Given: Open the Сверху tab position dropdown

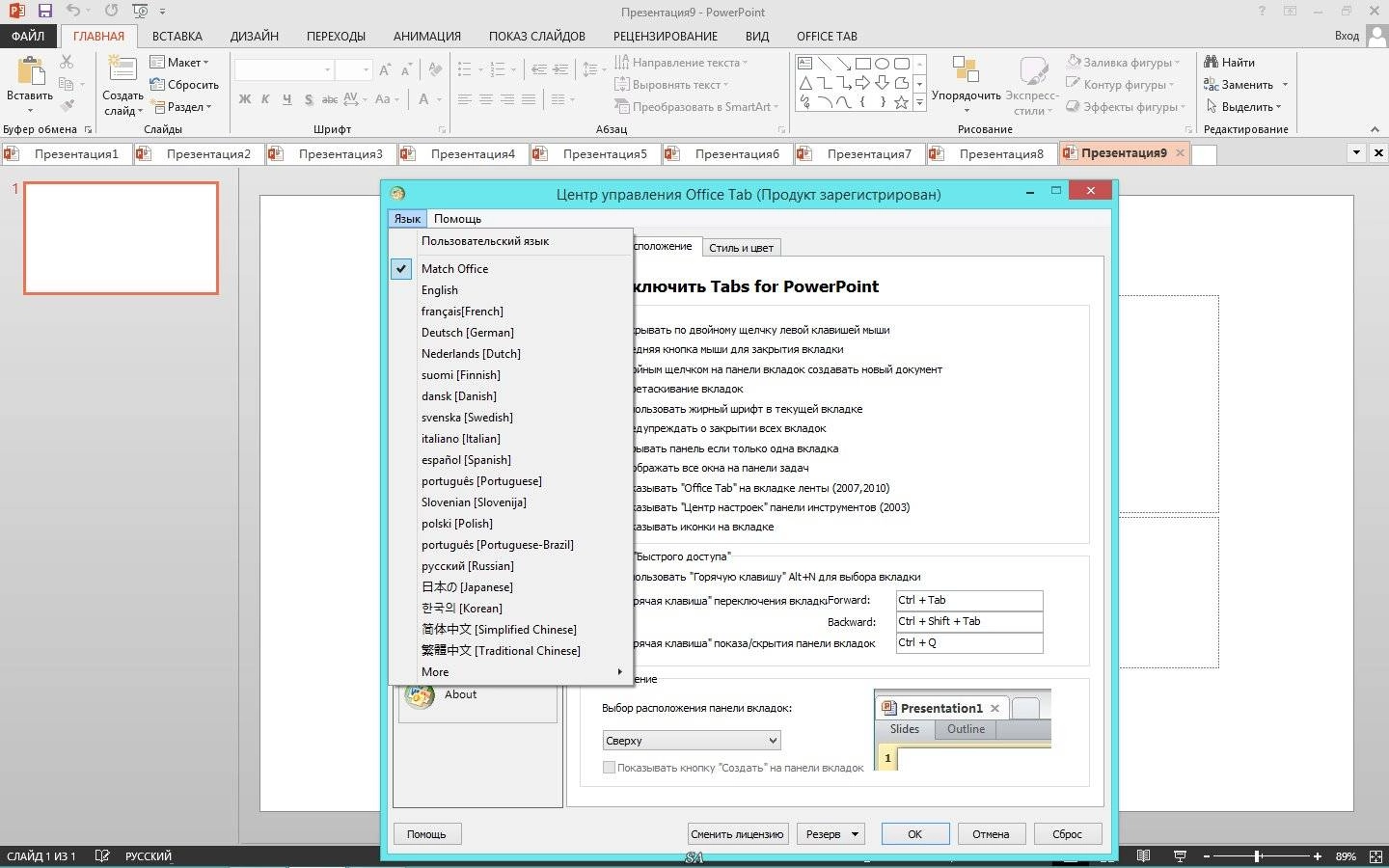Looking at the screenshot, I should coord(691,741).
